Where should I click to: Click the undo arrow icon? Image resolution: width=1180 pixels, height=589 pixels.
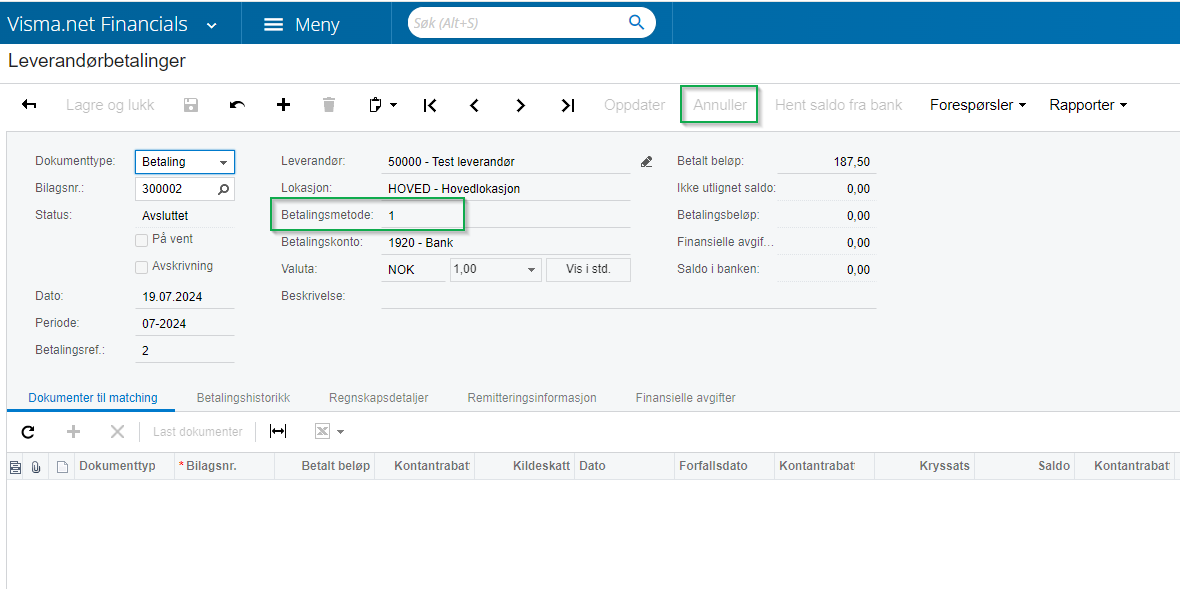[237, 105]
